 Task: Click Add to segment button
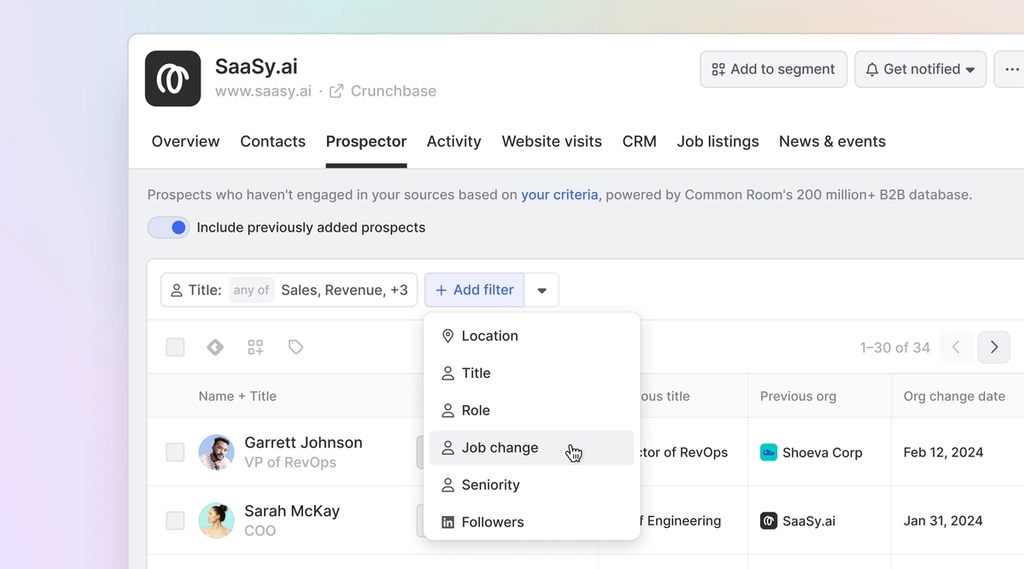773,69
